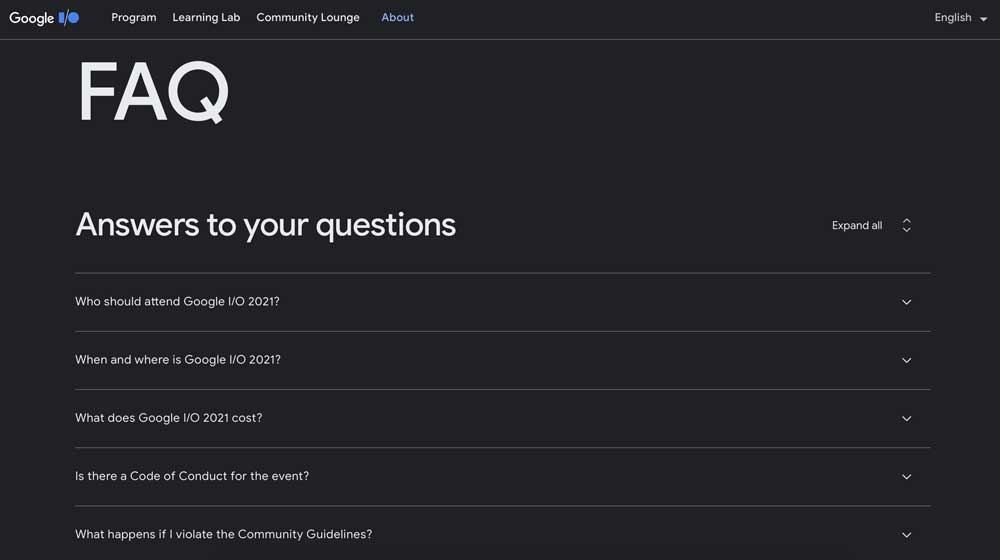
Task: Click the Expand all double-chevron icon
Action: coord(906,225)
